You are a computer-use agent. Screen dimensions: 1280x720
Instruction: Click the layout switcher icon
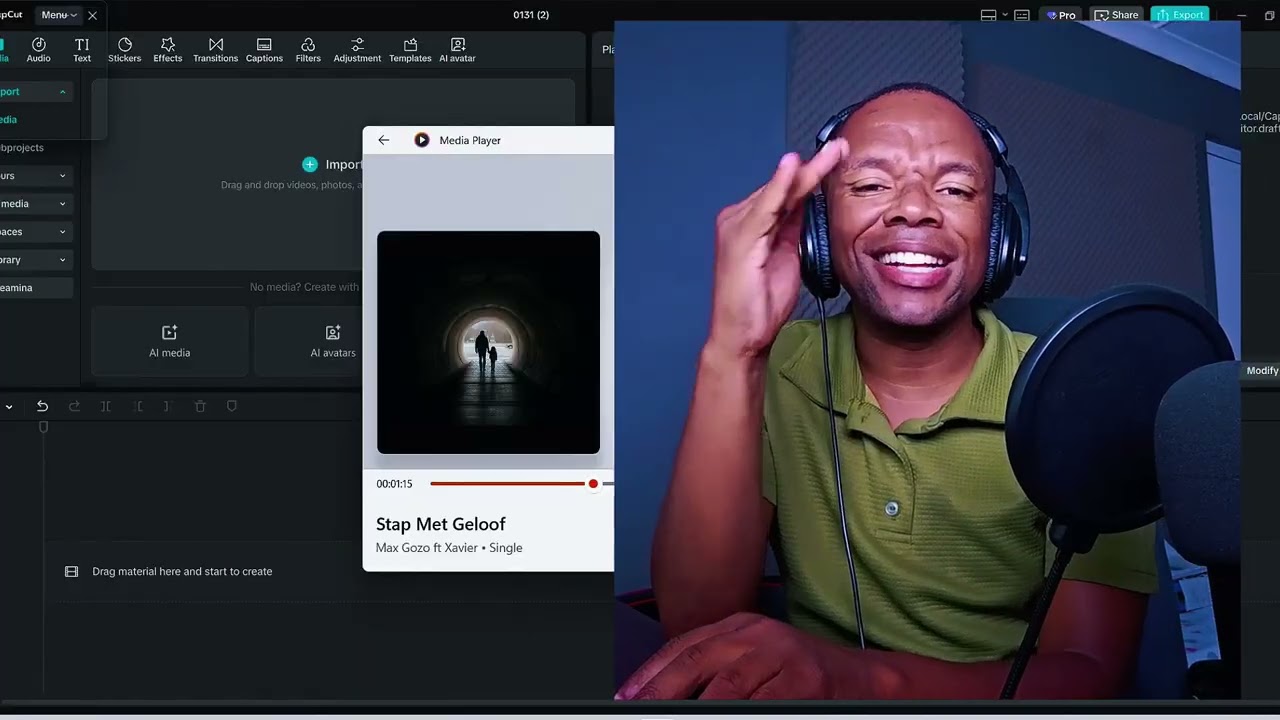pos(988,15)
